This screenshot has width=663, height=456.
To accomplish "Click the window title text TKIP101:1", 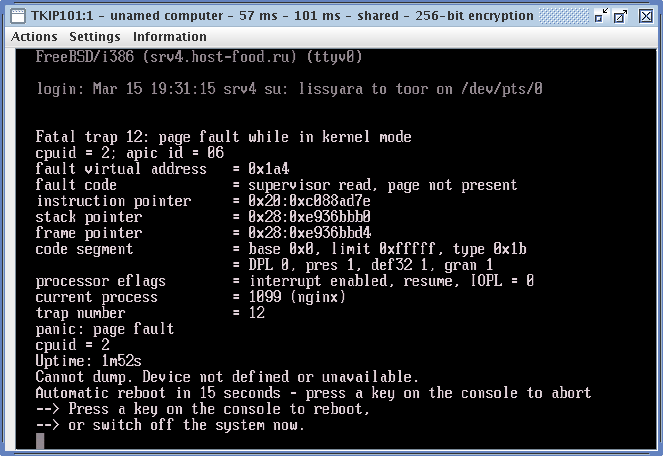I will pyautogui.click(x=62, y=16).
